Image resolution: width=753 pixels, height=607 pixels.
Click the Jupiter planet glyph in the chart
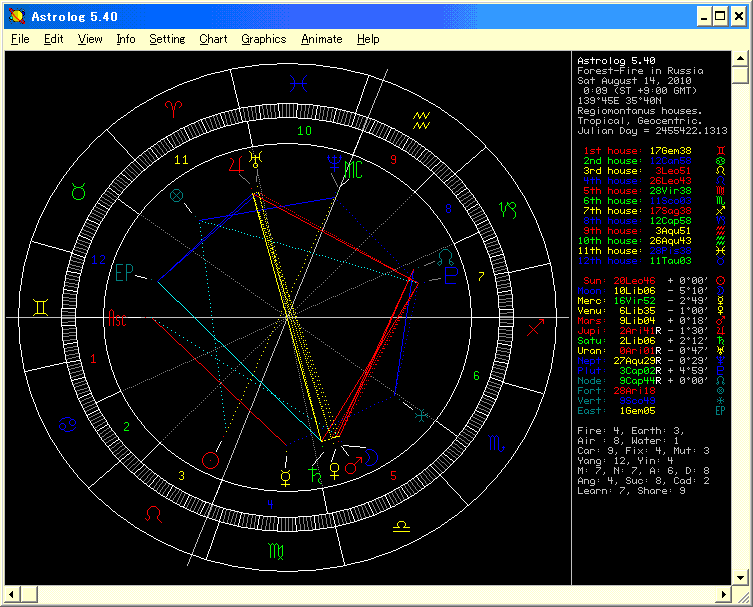237,164
